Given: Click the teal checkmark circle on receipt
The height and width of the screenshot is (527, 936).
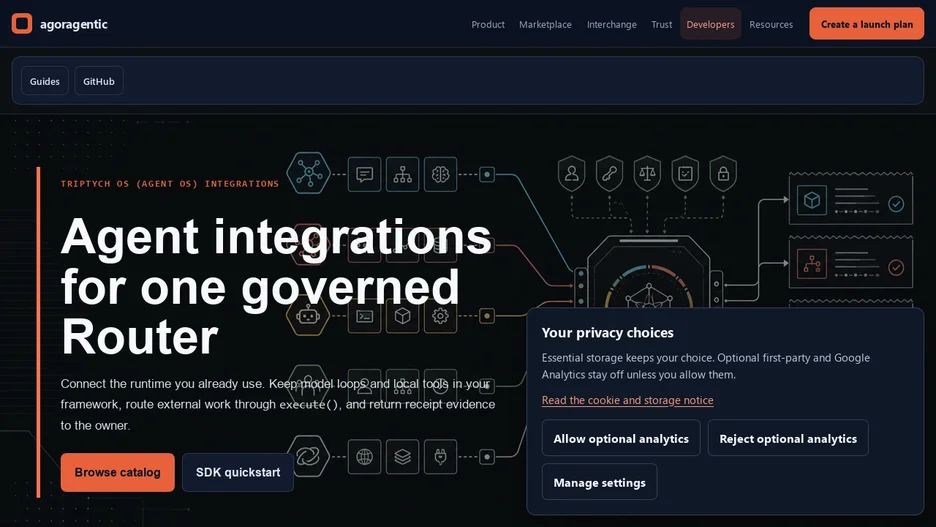Looking at the screenshot, I should tap(896, 204).
